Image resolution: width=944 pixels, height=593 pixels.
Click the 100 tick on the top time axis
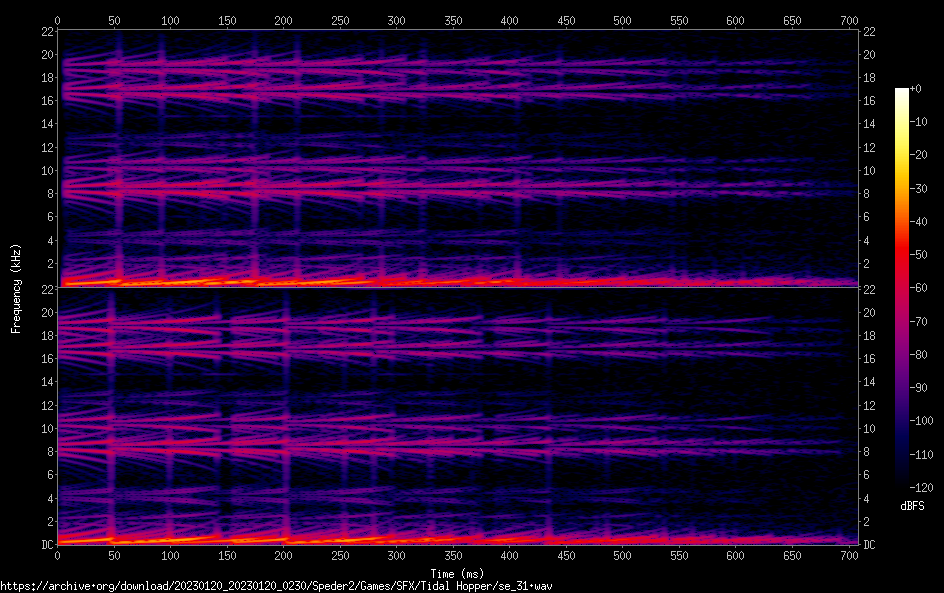170,20
